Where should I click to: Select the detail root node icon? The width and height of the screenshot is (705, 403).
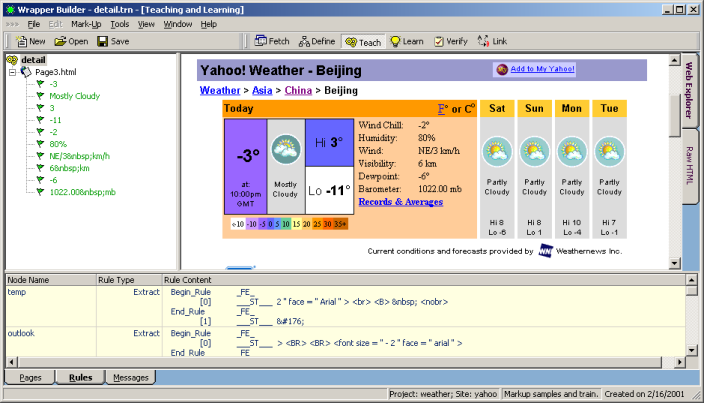tap(12, 60)
